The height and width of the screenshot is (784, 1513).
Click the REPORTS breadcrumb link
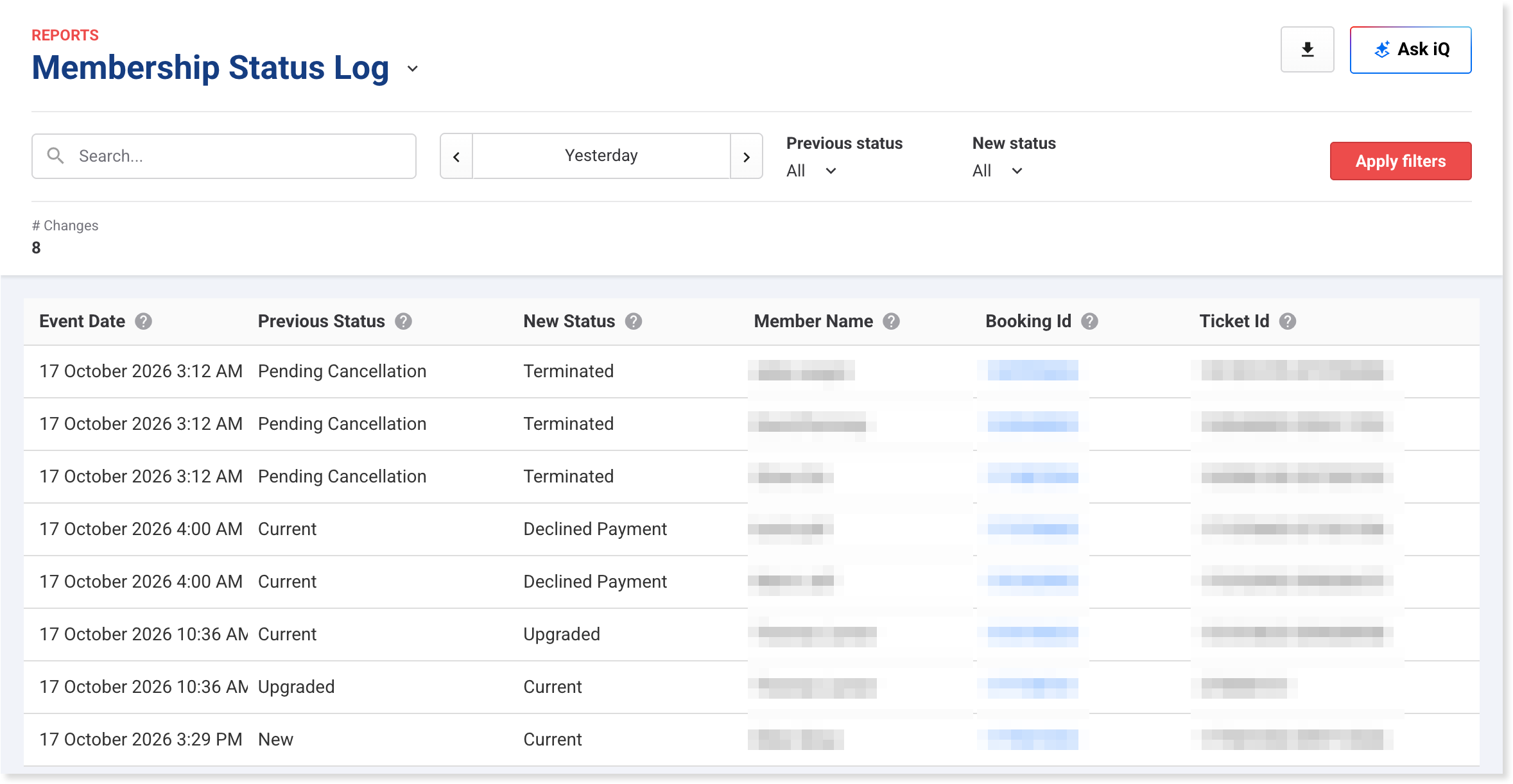click(65, 35)
